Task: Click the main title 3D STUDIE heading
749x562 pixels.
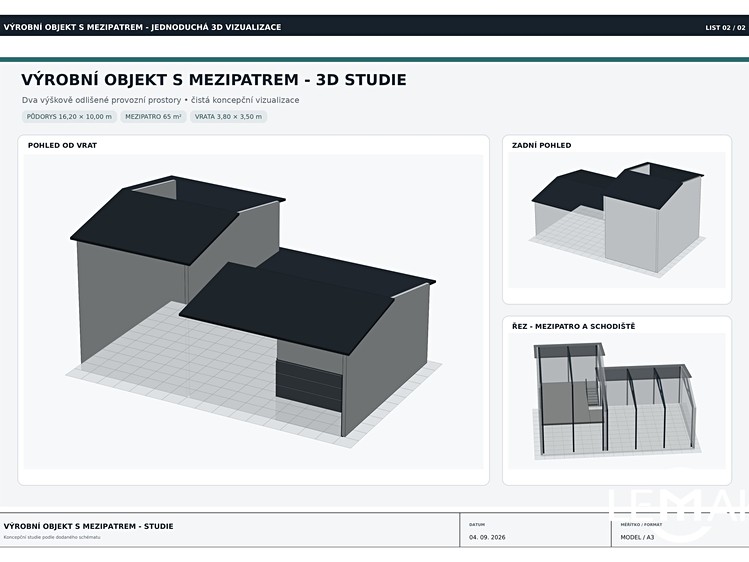Action: (x=214, y=80)
